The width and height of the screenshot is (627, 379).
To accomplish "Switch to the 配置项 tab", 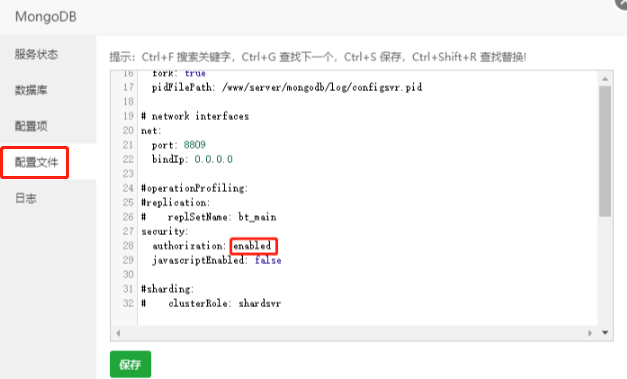I will coord(31,126).
